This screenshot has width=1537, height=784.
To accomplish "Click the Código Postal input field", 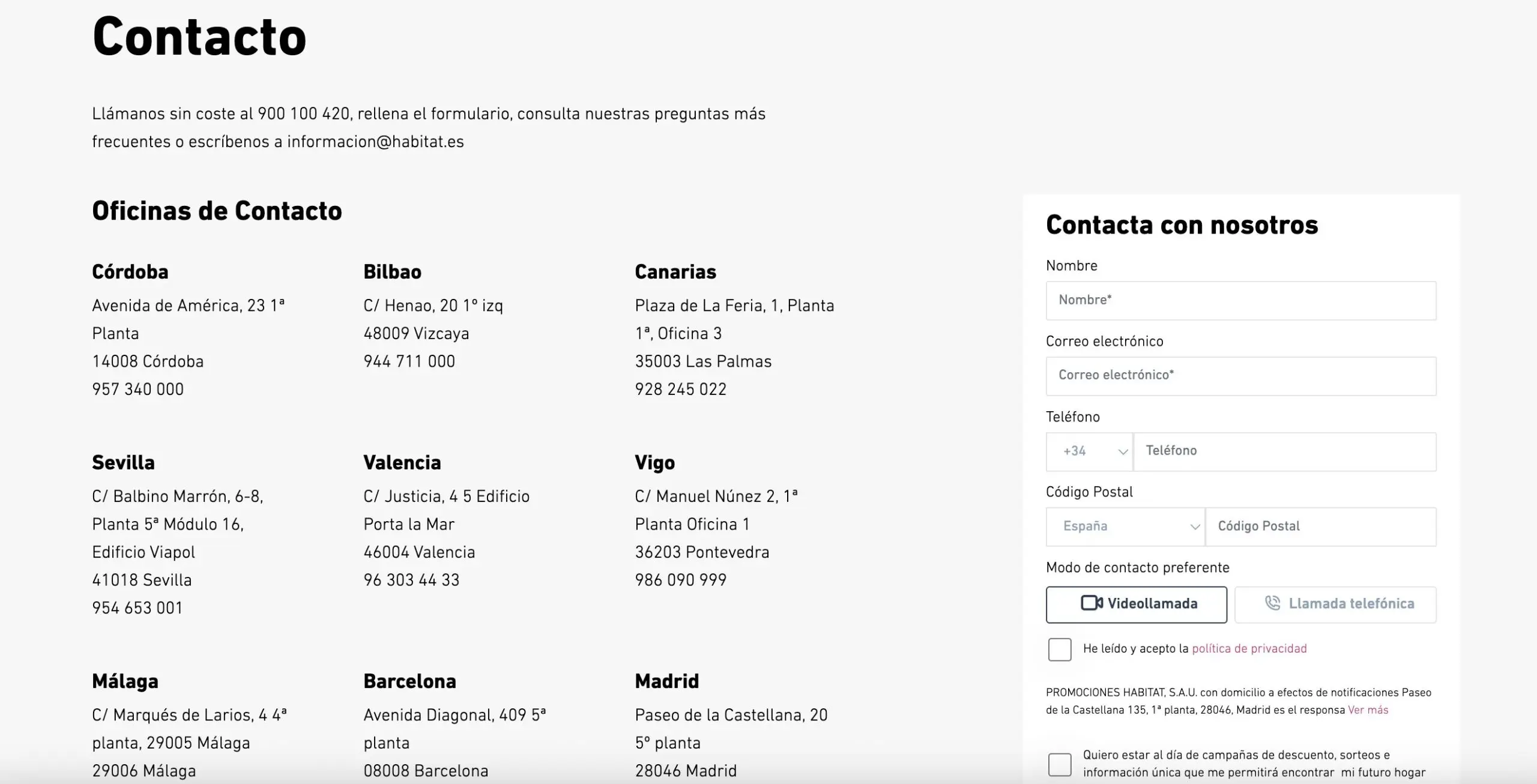I will click(1320, 526).
